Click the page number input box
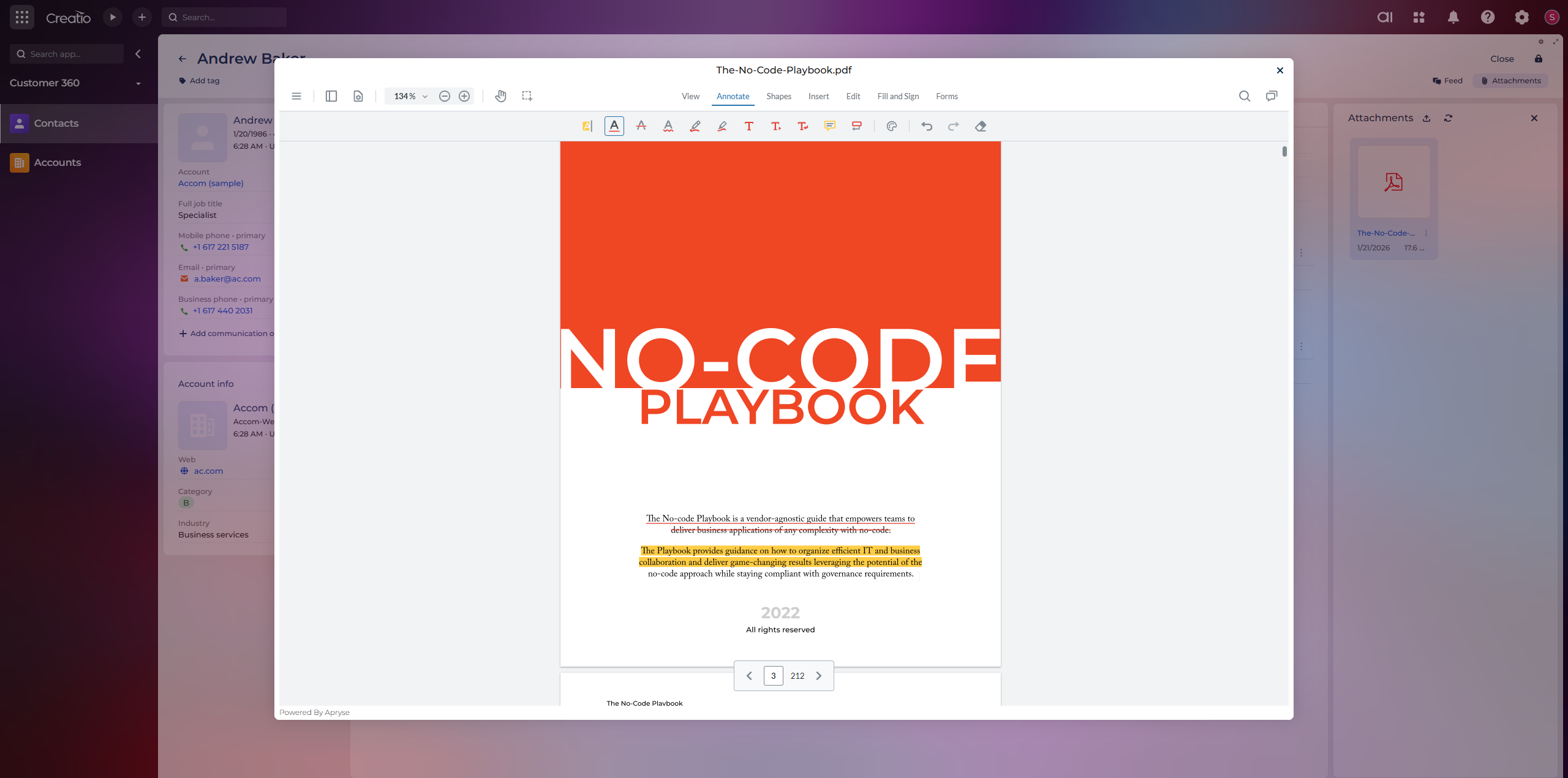Viewport: 1568px width, 778px height. coord(773,676)
